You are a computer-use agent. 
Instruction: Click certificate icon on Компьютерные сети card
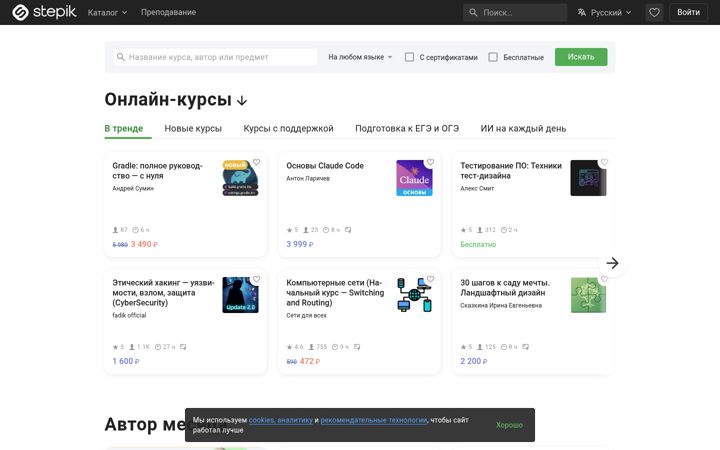[x=357, y=347]
